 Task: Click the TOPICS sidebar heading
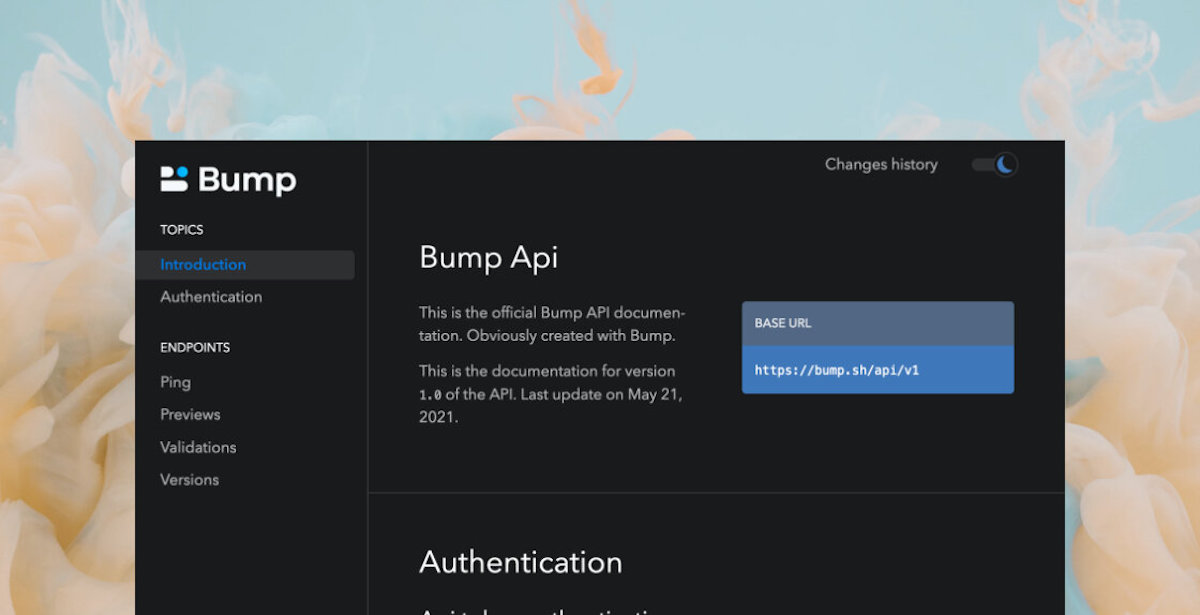(x=181, y=230)
